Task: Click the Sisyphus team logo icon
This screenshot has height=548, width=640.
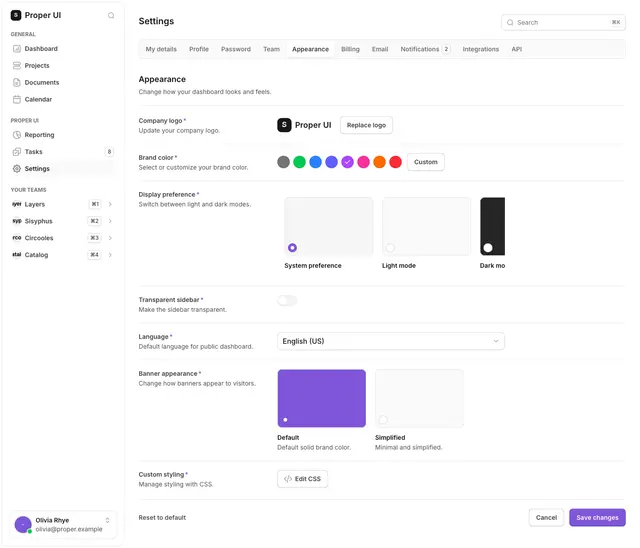Action: 17,221
